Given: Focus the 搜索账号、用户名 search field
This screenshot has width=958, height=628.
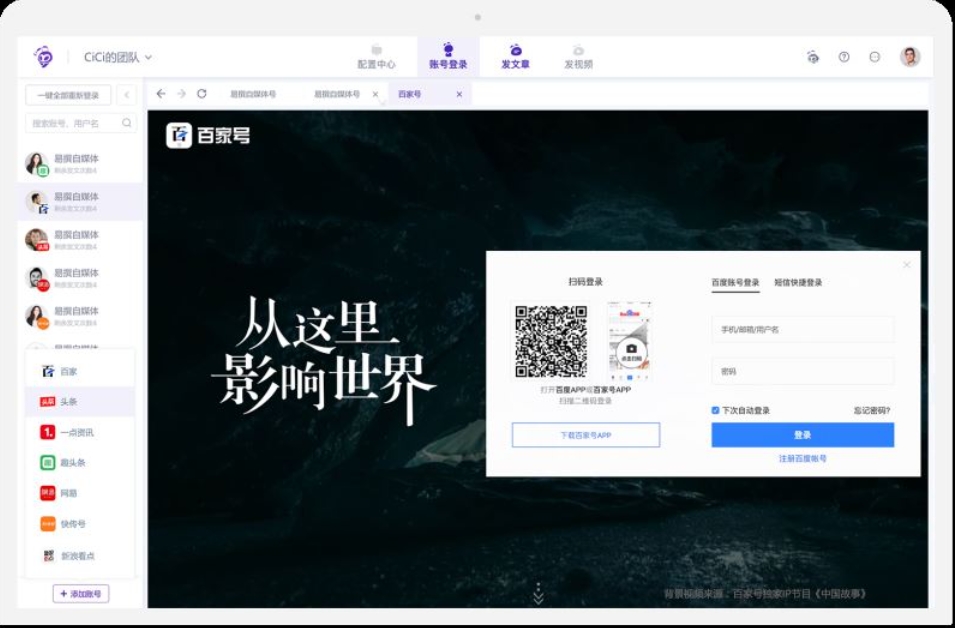Looking at the screenshot, I should (x=81, y=123).
